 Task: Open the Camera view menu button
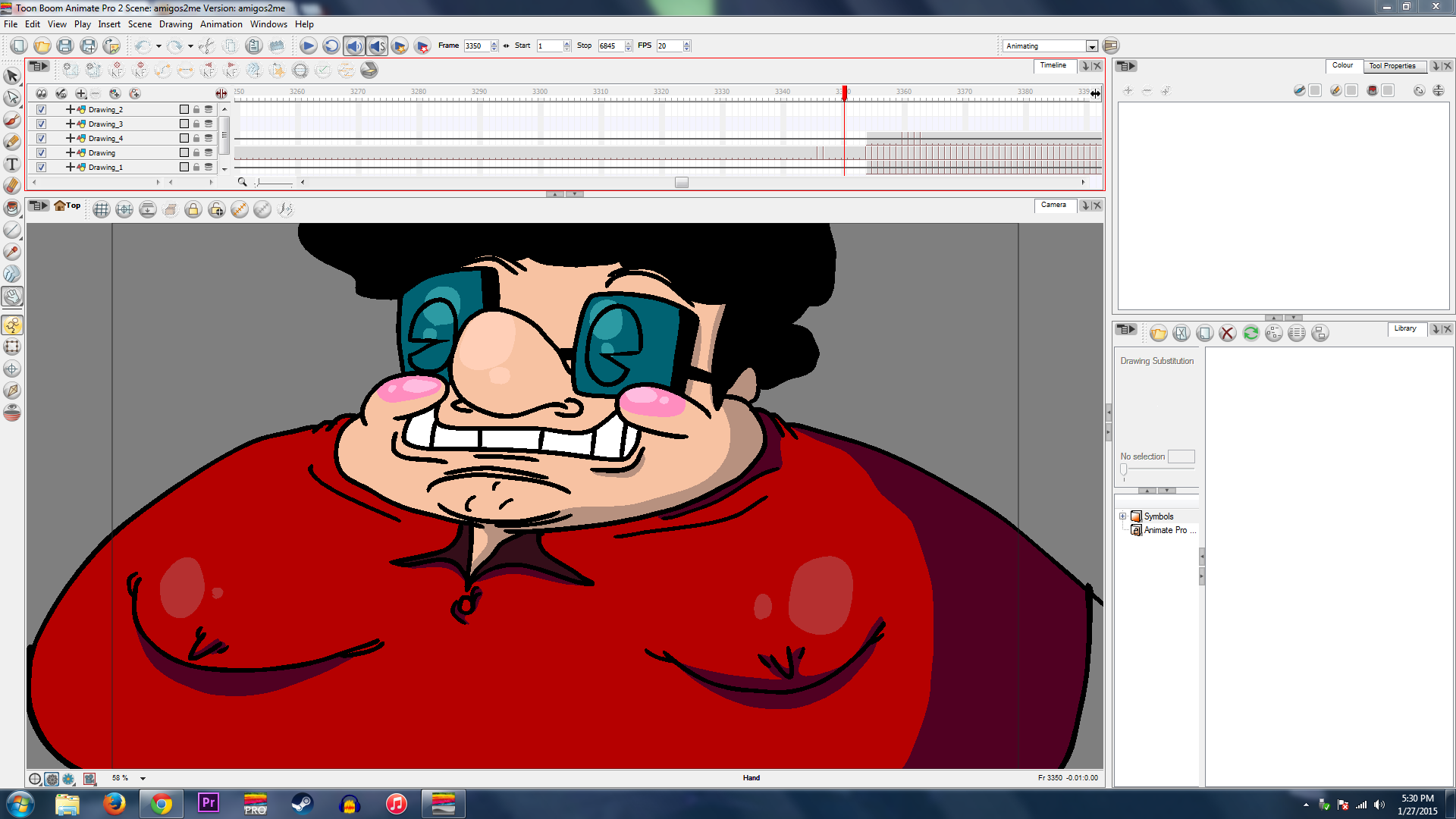point(38,206)
